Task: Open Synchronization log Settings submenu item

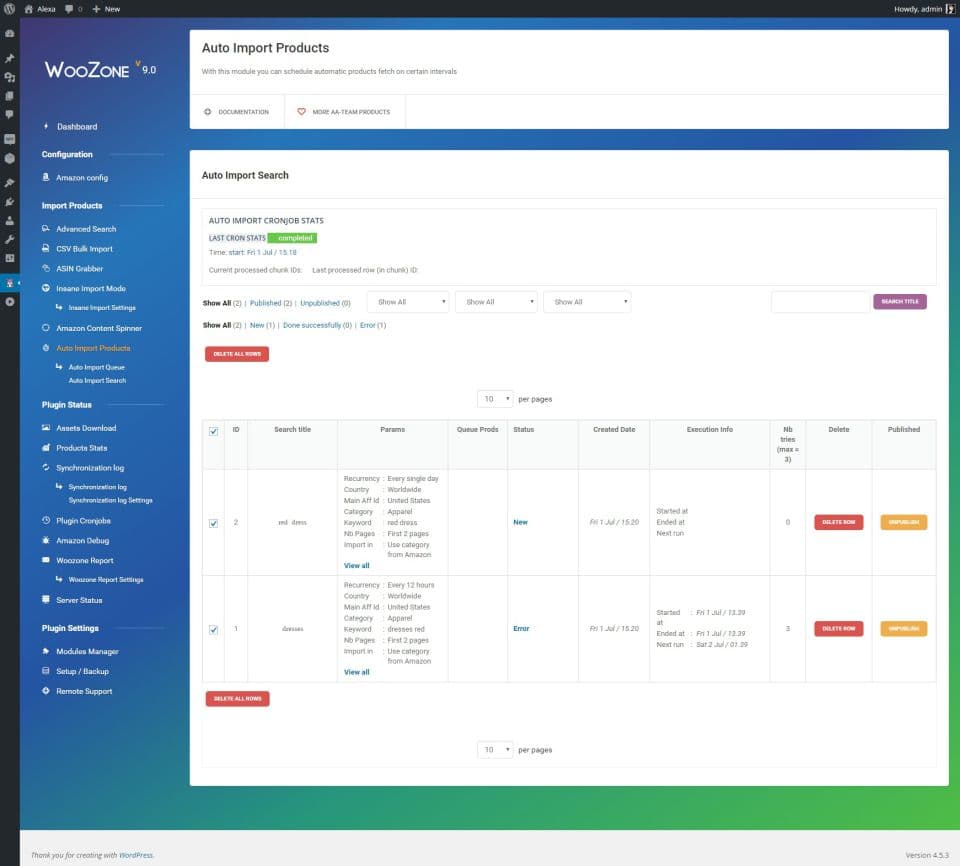Action: pos(110,500)
